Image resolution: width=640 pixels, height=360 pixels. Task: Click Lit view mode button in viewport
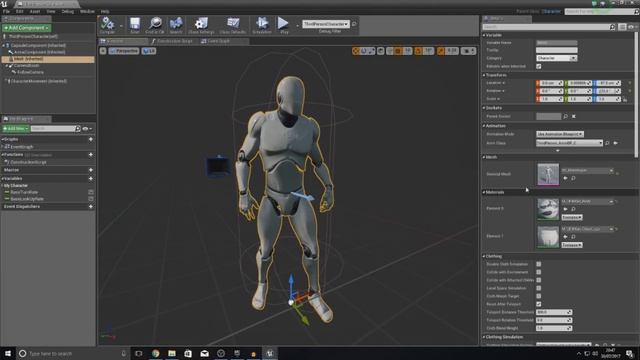[x=149, y=51]
